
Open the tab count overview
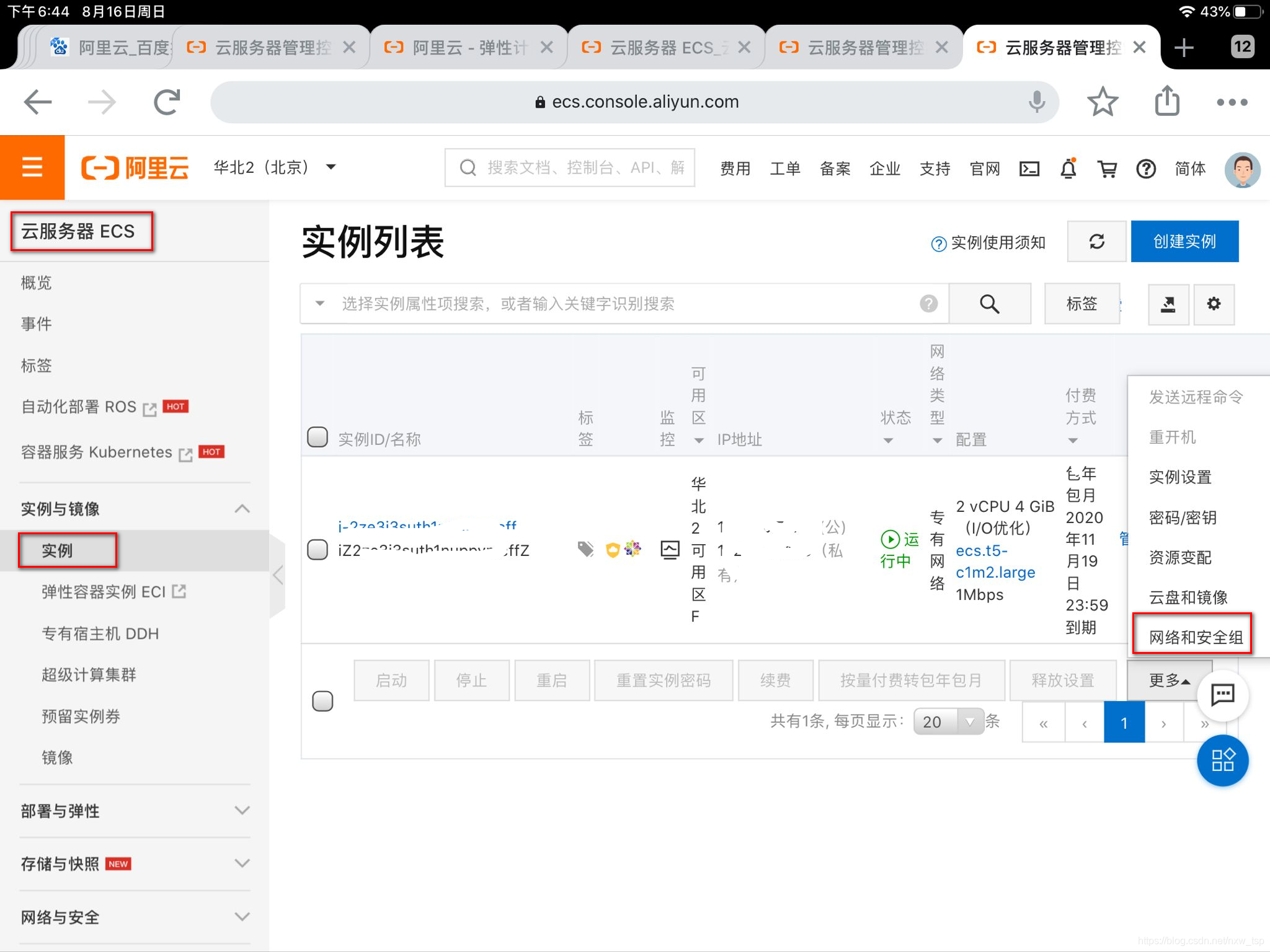point(1242,46)
